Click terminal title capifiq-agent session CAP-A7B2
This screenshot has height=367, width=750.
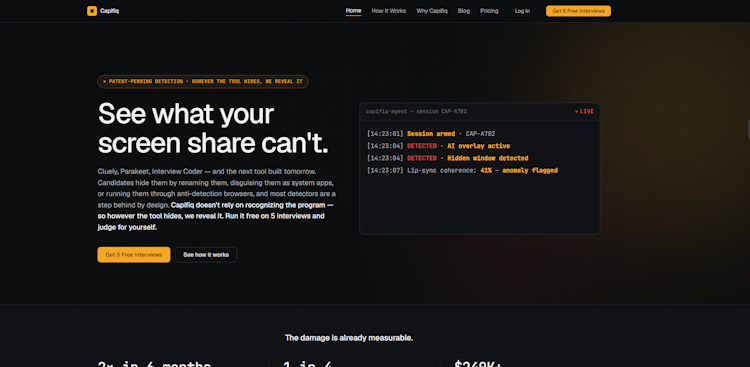(417, 111)
